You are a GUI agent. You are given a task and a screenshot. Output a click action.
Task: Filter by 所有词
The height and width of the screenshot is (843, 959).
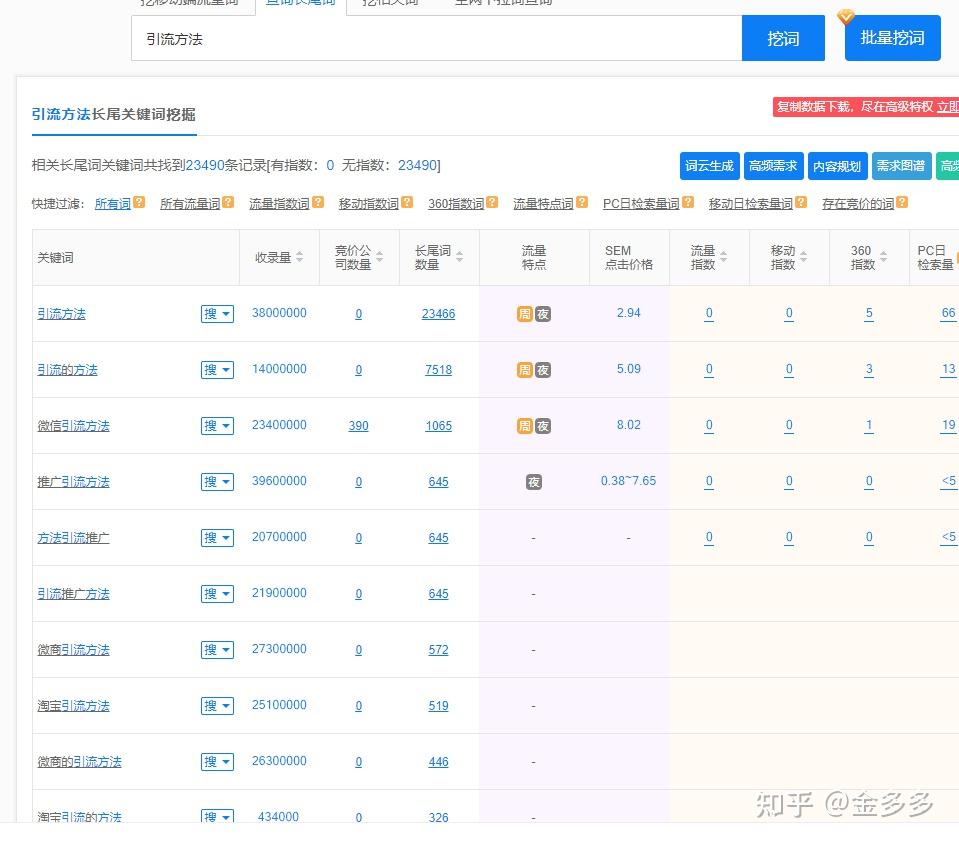coord(113,204)
